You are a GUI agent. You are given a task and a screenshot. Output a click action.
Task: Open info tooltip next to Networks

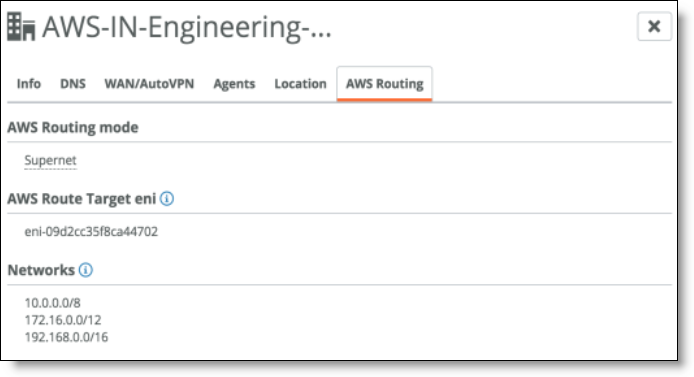[x=85, y=270]
